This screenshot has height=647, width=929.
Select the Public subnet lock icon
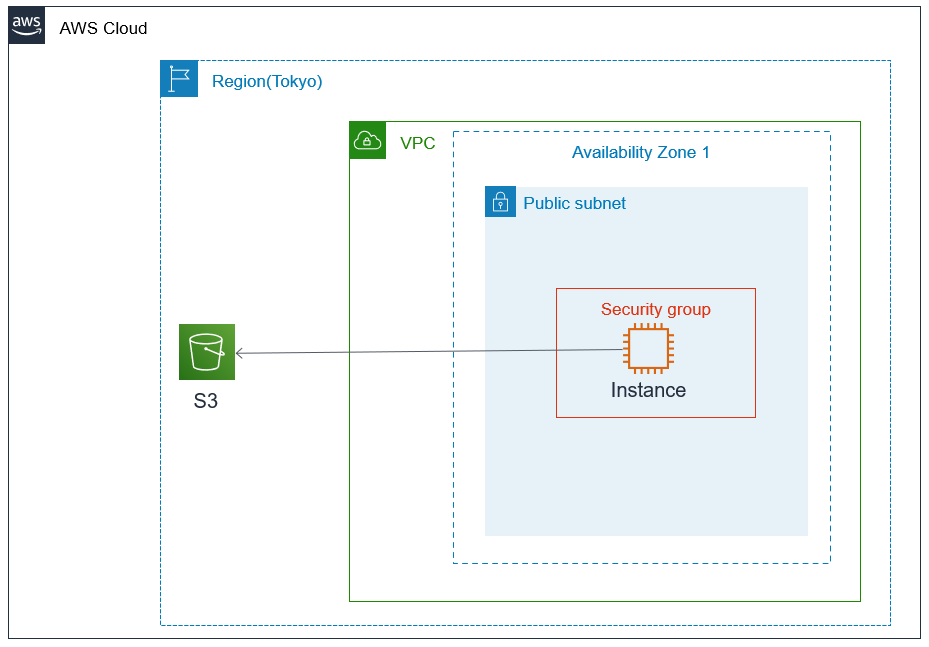(500, 201)
